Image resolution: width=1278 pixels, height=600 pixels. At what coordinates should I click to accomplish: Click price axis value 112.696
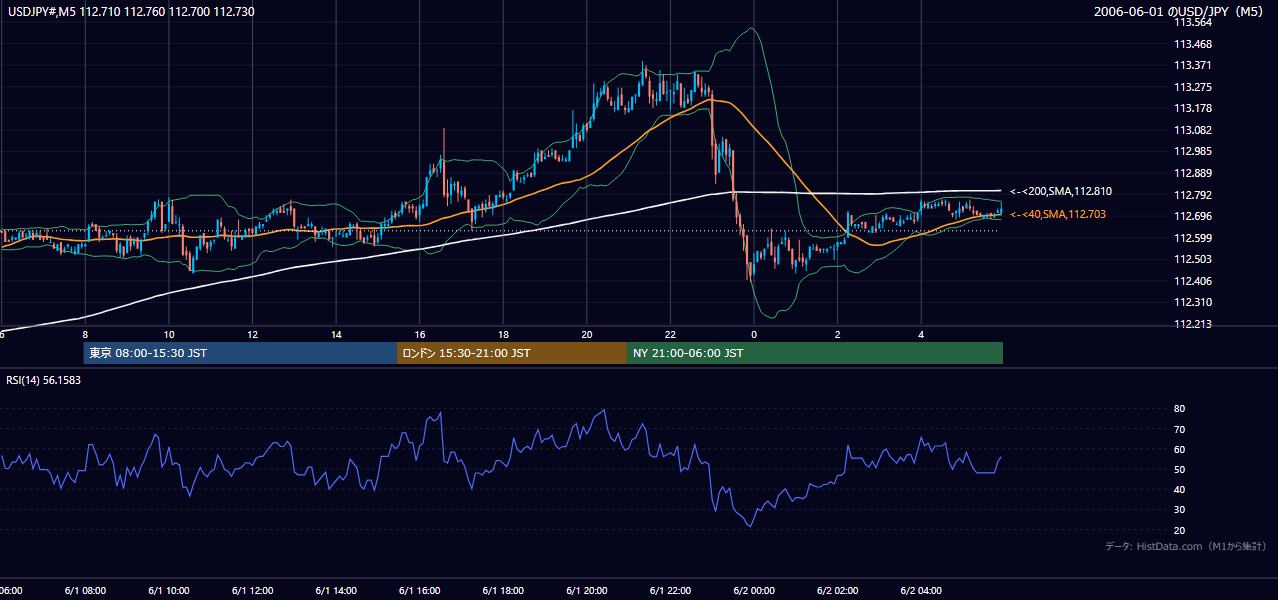click(1192, 216)
